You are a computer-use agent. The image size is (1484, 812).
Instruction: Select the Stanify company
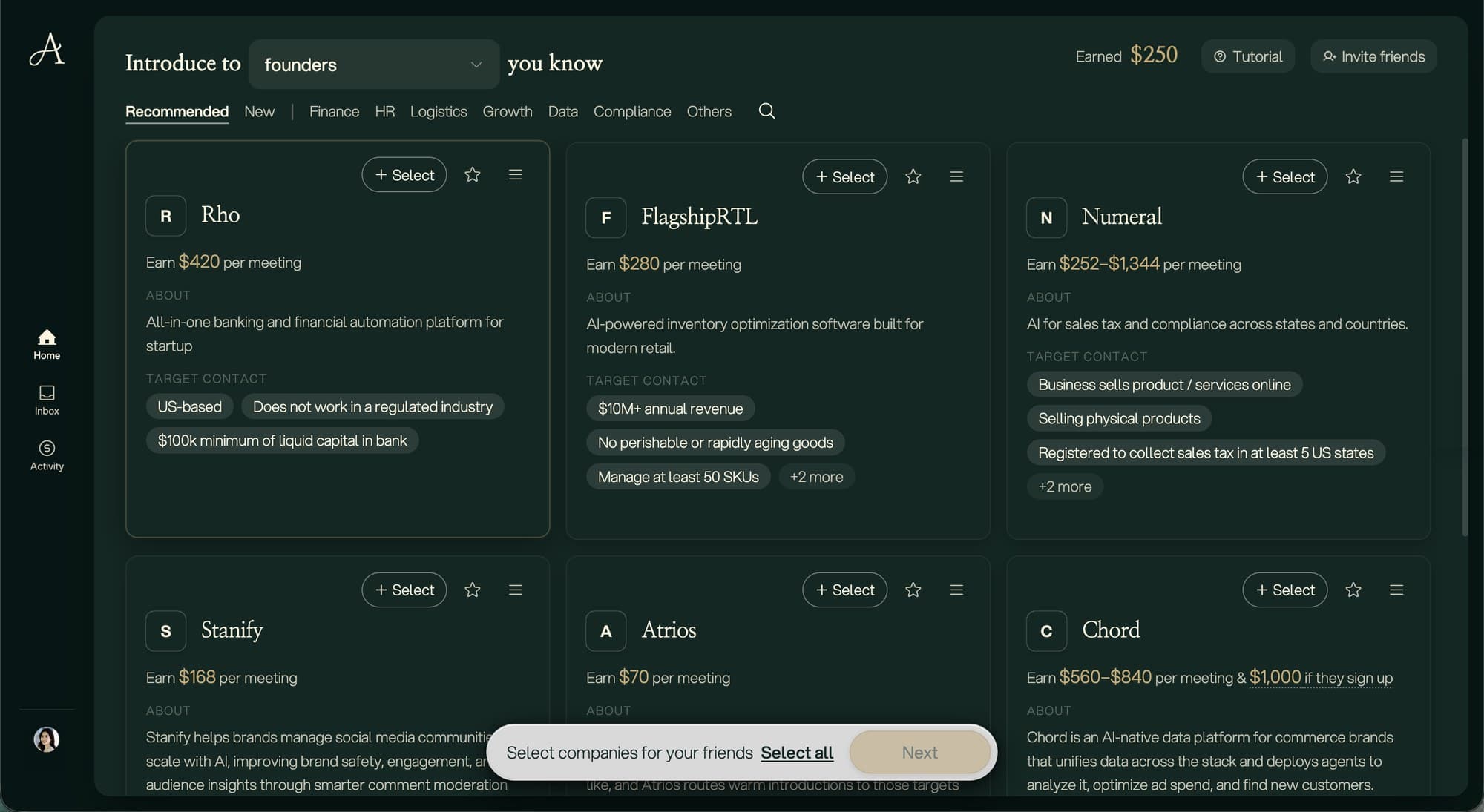pos(404,590)
